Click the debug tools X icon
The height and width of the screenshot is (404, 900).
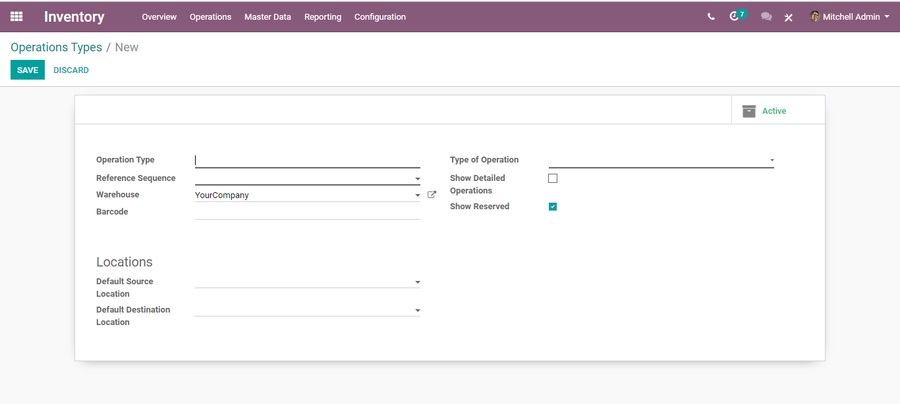788,17
